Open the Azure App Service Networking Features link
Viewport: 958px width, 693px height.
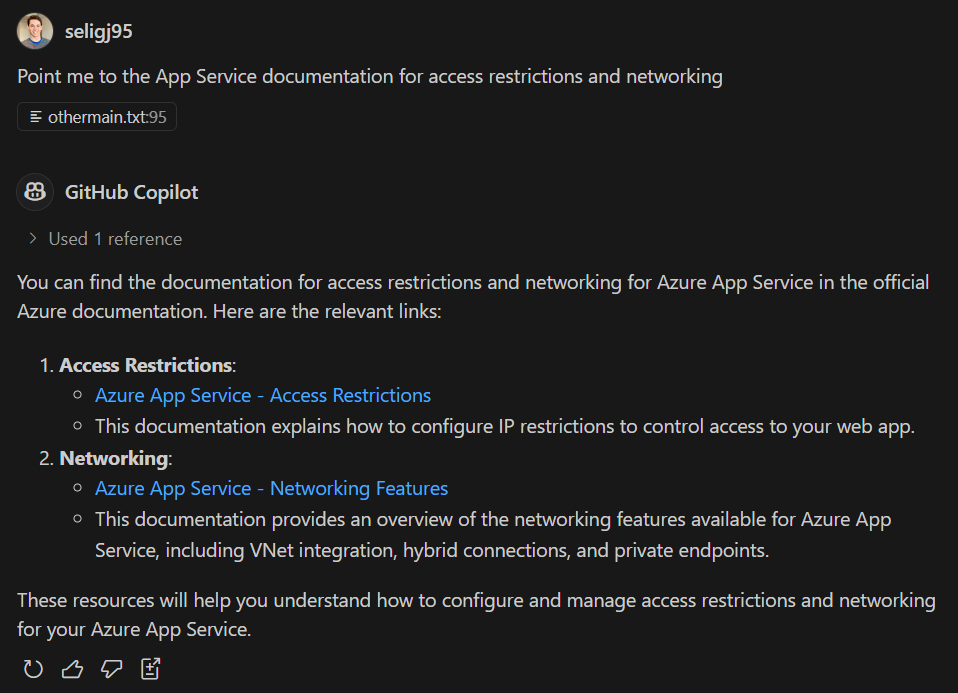(270, 488)
